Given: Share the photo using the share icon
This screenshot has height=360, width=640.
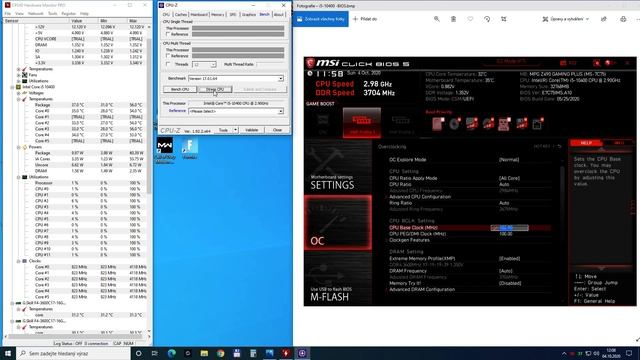Looking at the screenshot, I should 603,19.
